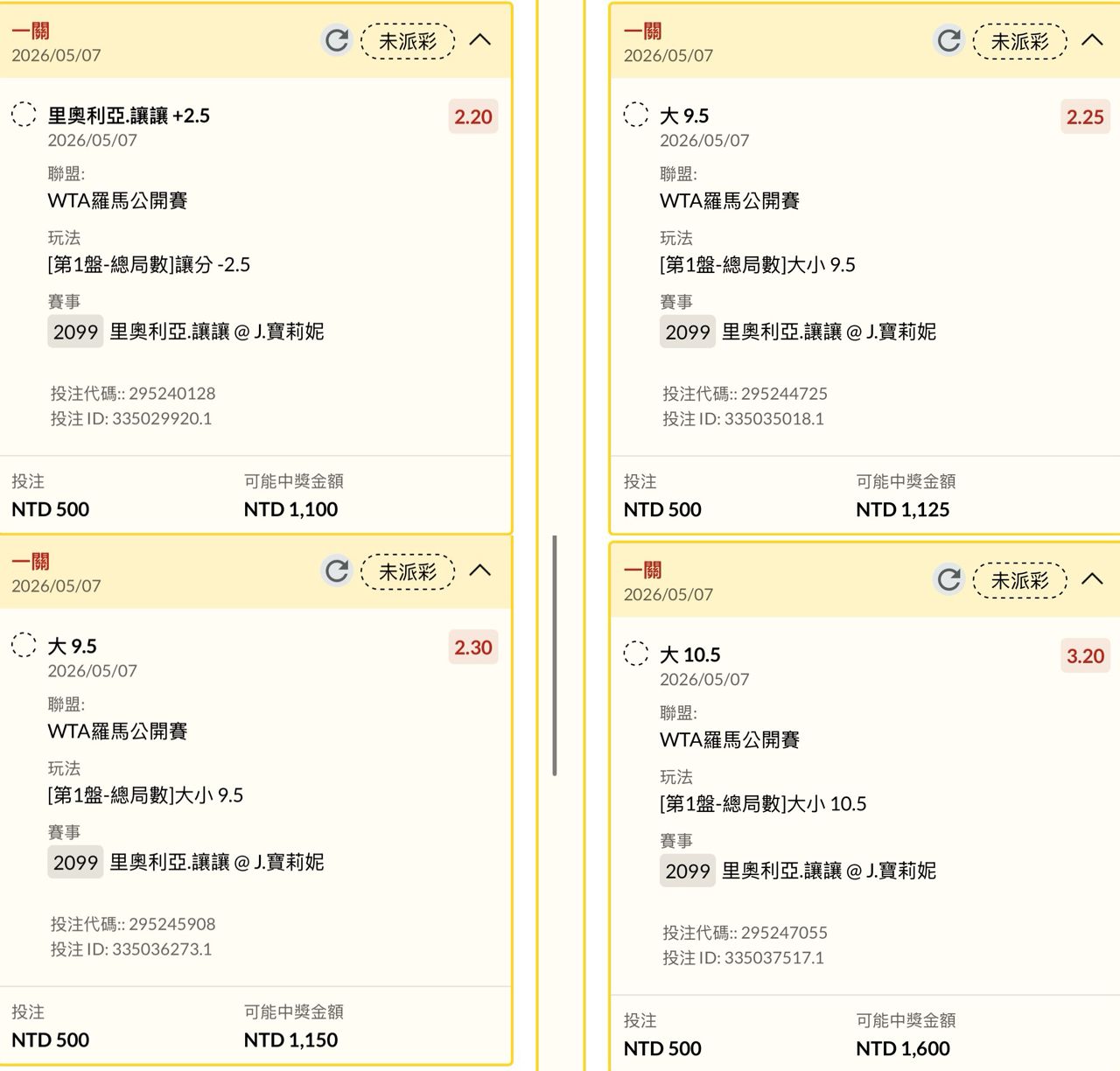Collapse the 大 10.5 bet card
The height and width of the screenshot is (1071, 1120).
pyautogui.click(x=1092, y=579)
